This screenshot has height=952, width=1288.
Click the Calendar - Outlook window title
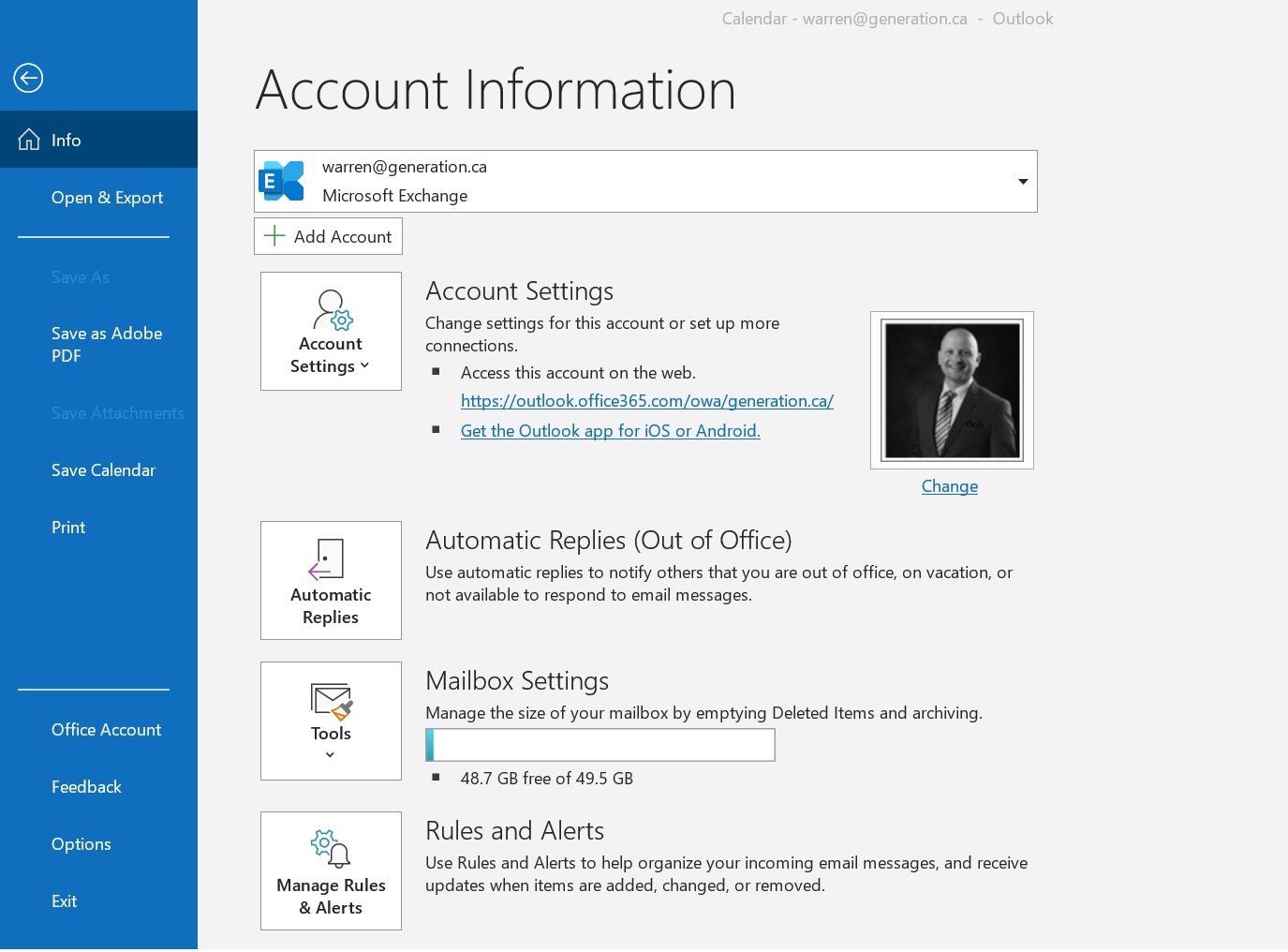(x=888, y=19)
